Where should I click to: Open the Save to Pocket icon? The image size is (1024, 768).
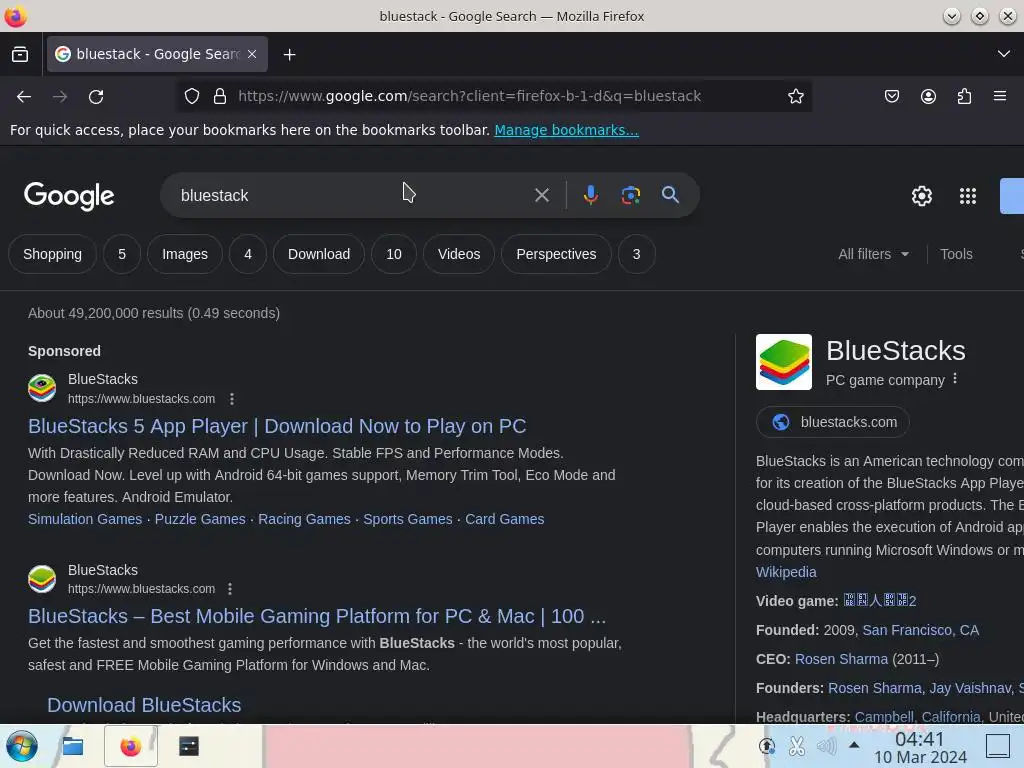892,97
